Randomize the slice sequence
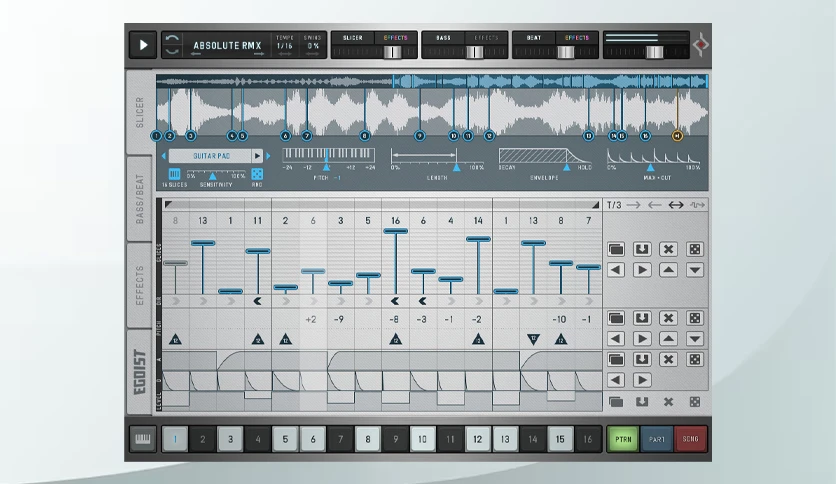This screenshot has height=484, width=836. tap(695, 249)
